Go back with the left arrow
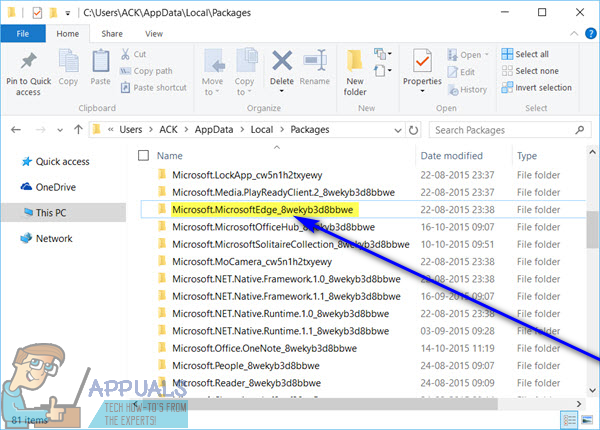Image resolution: width=600 pixels, height=430 pixels. 16,130
